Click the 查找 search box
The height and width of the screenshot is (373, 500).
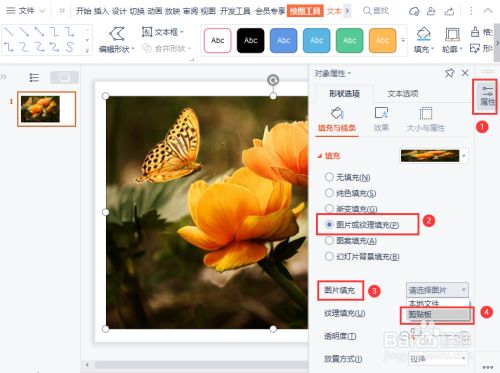click(376, 11)
